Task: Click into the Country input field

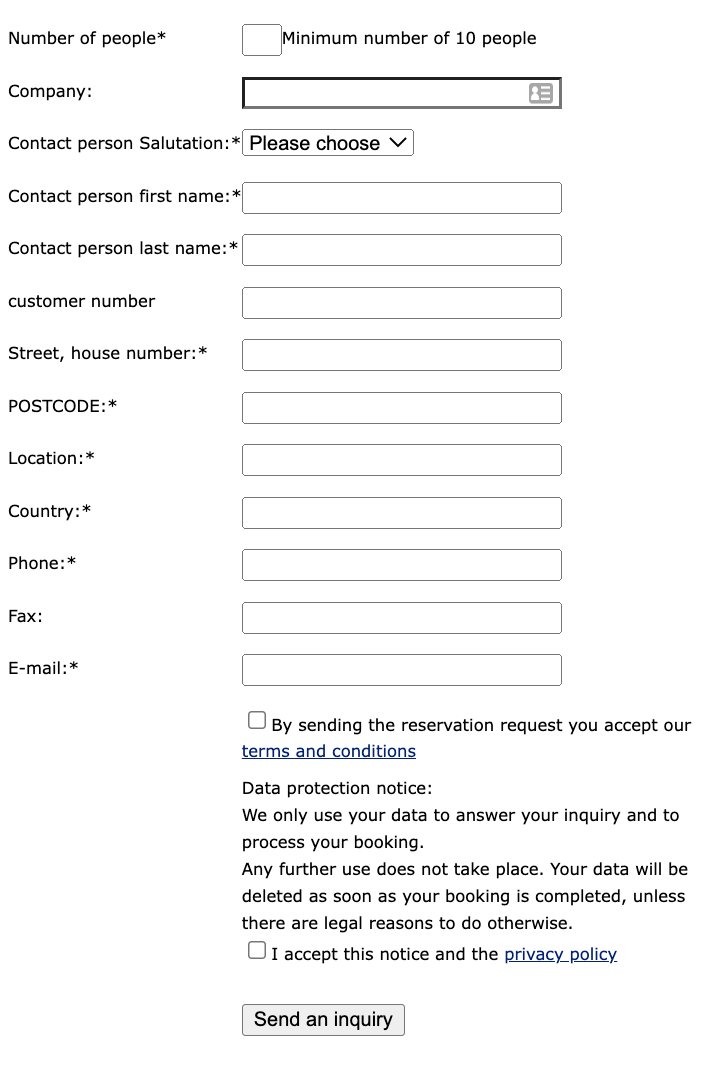Action: tap(402, 513)
